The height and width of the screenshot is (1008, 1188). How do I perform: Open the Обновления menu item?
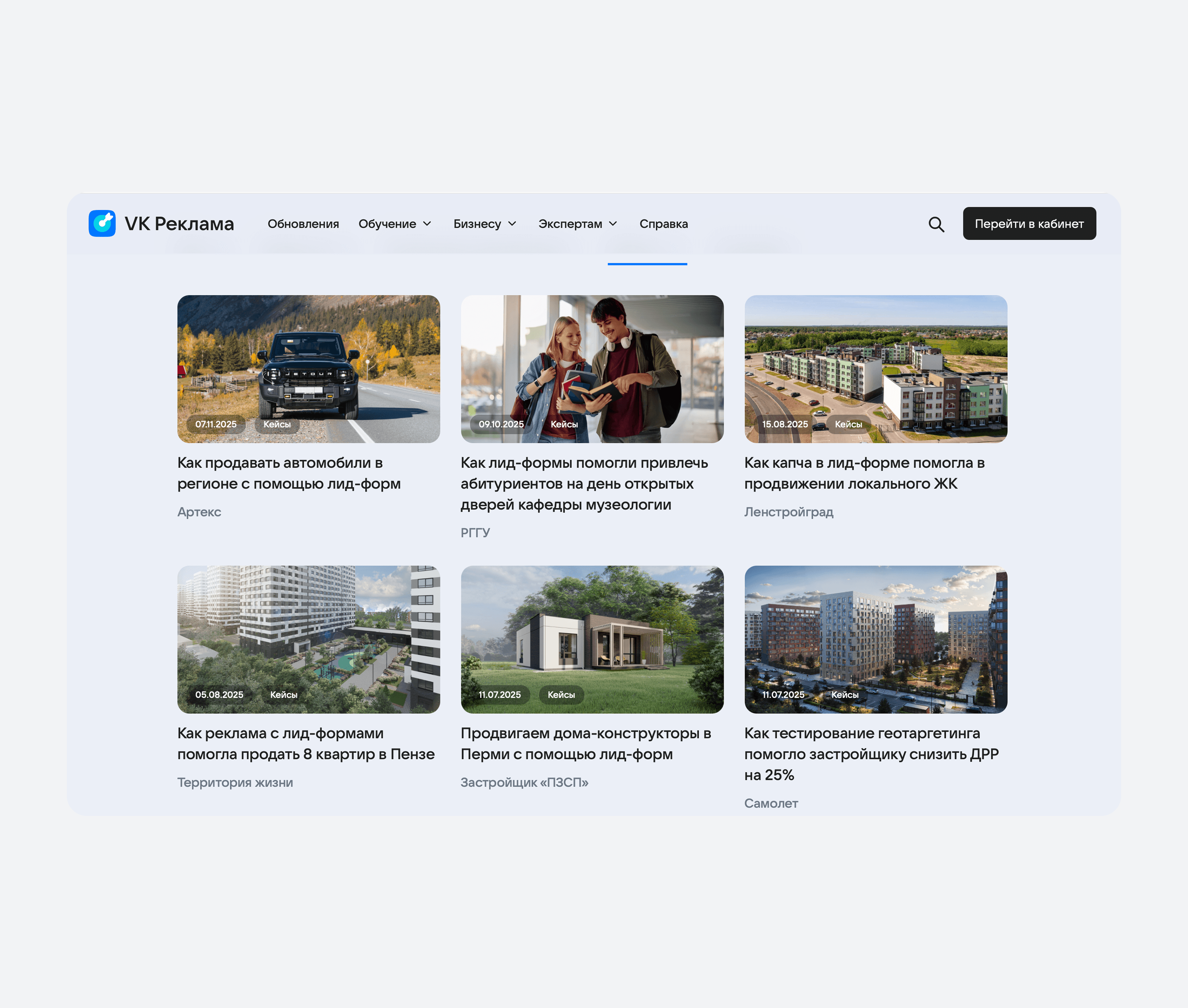tap(303, 224)
